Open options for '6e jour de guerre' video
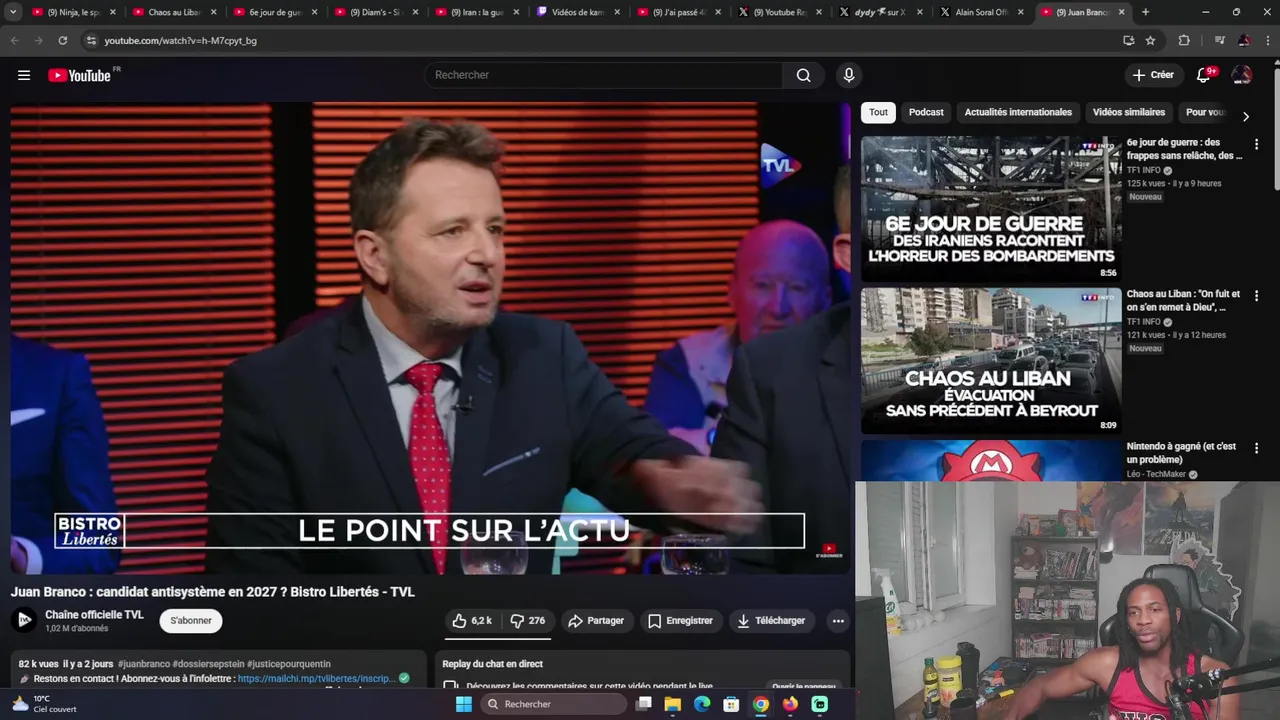The image size is (1280, 720). click(1256, 144)
